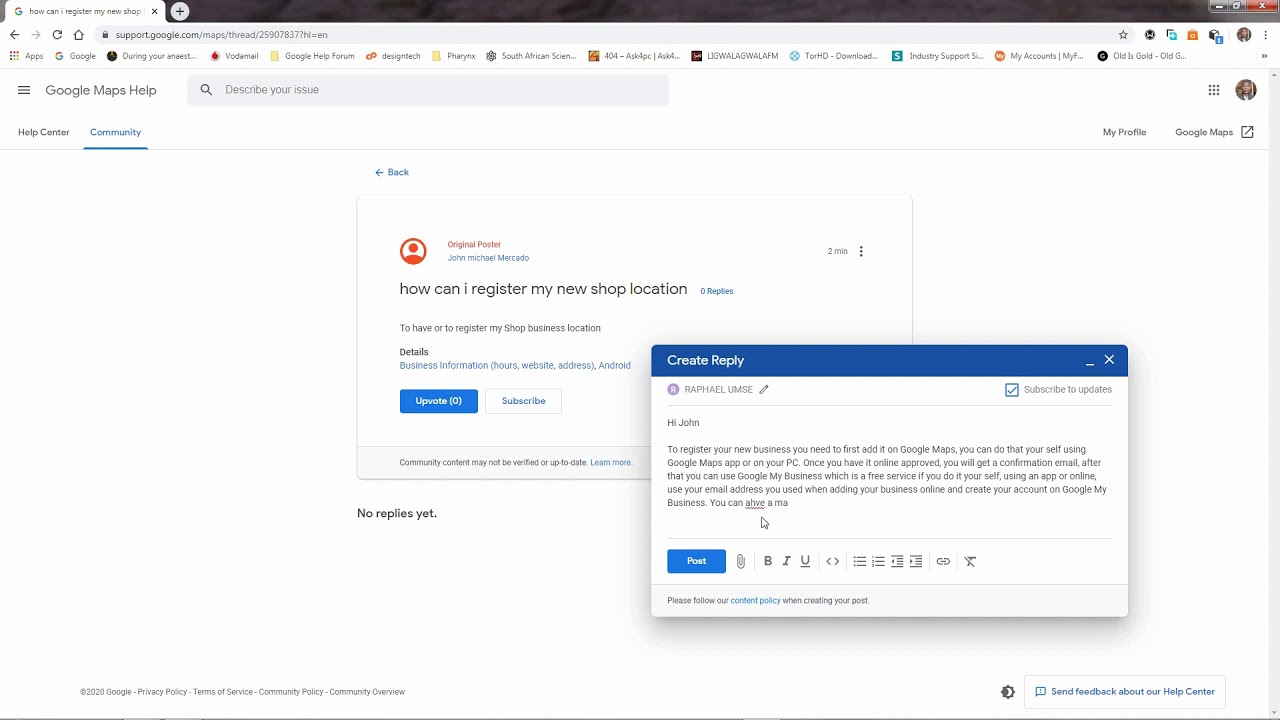Bookmark this page with star icon
1280x720 pixels.
[1123, 34]
